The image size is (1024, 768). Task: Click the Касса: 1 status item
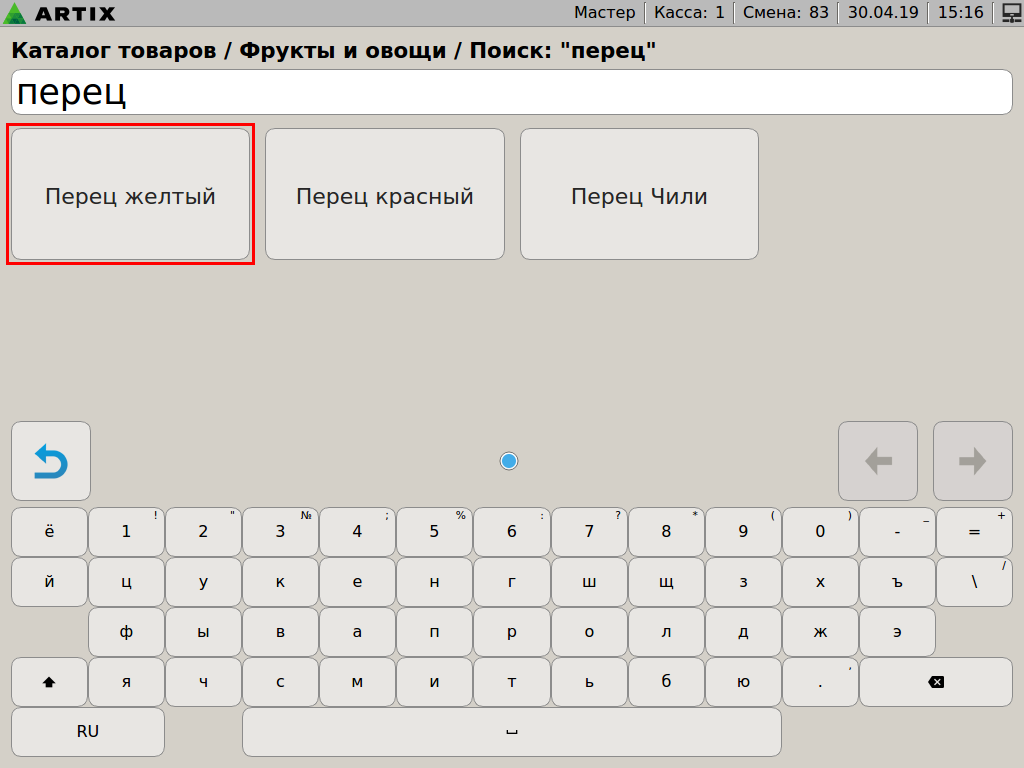coord(689,13)
